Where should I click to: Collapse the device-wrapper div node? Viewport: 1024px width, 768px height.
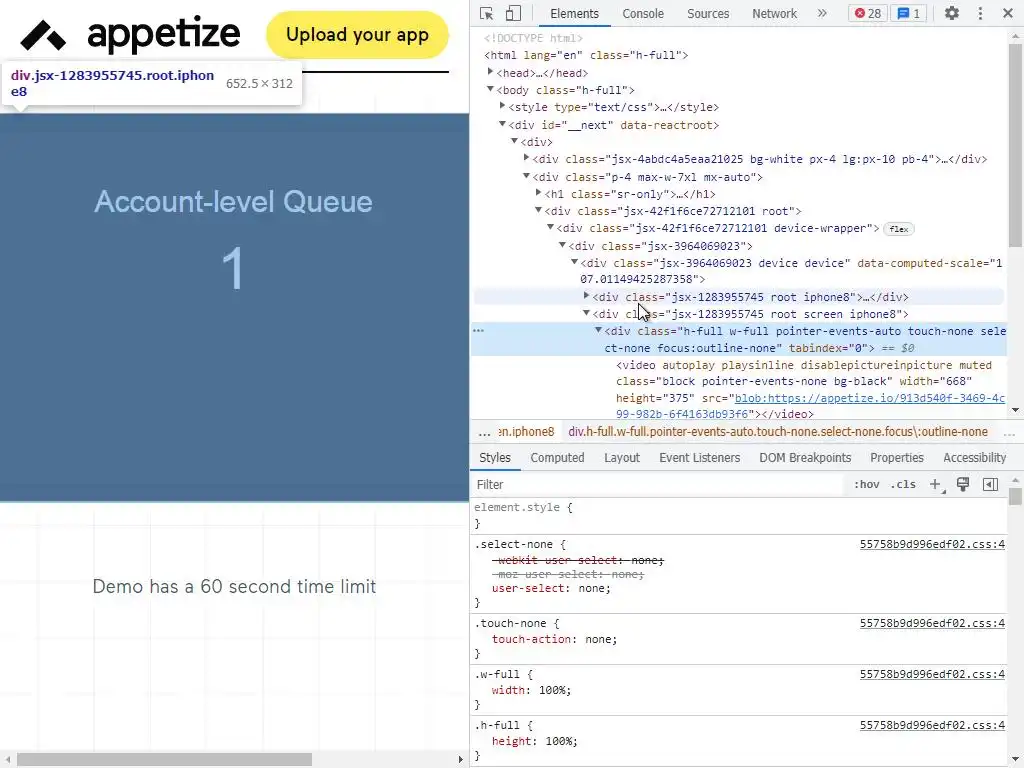(551, 227)
